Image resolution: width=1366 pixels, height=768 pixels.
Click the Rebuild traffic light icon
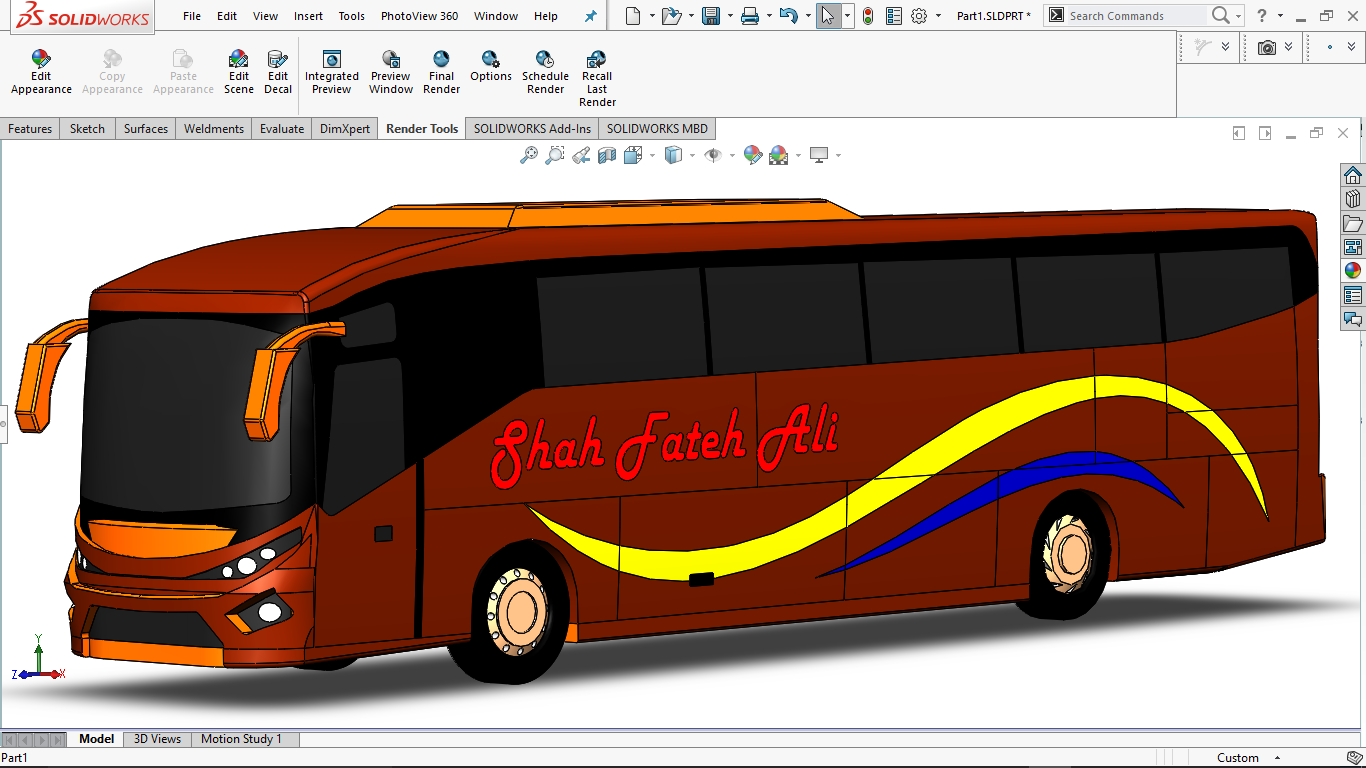[867, 16]
